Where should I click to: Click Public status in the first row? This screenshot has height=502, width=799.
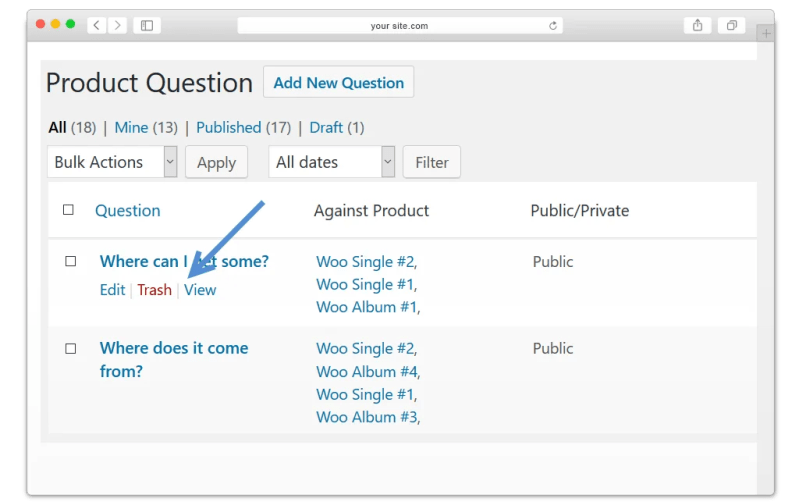[x=552, y=262]
